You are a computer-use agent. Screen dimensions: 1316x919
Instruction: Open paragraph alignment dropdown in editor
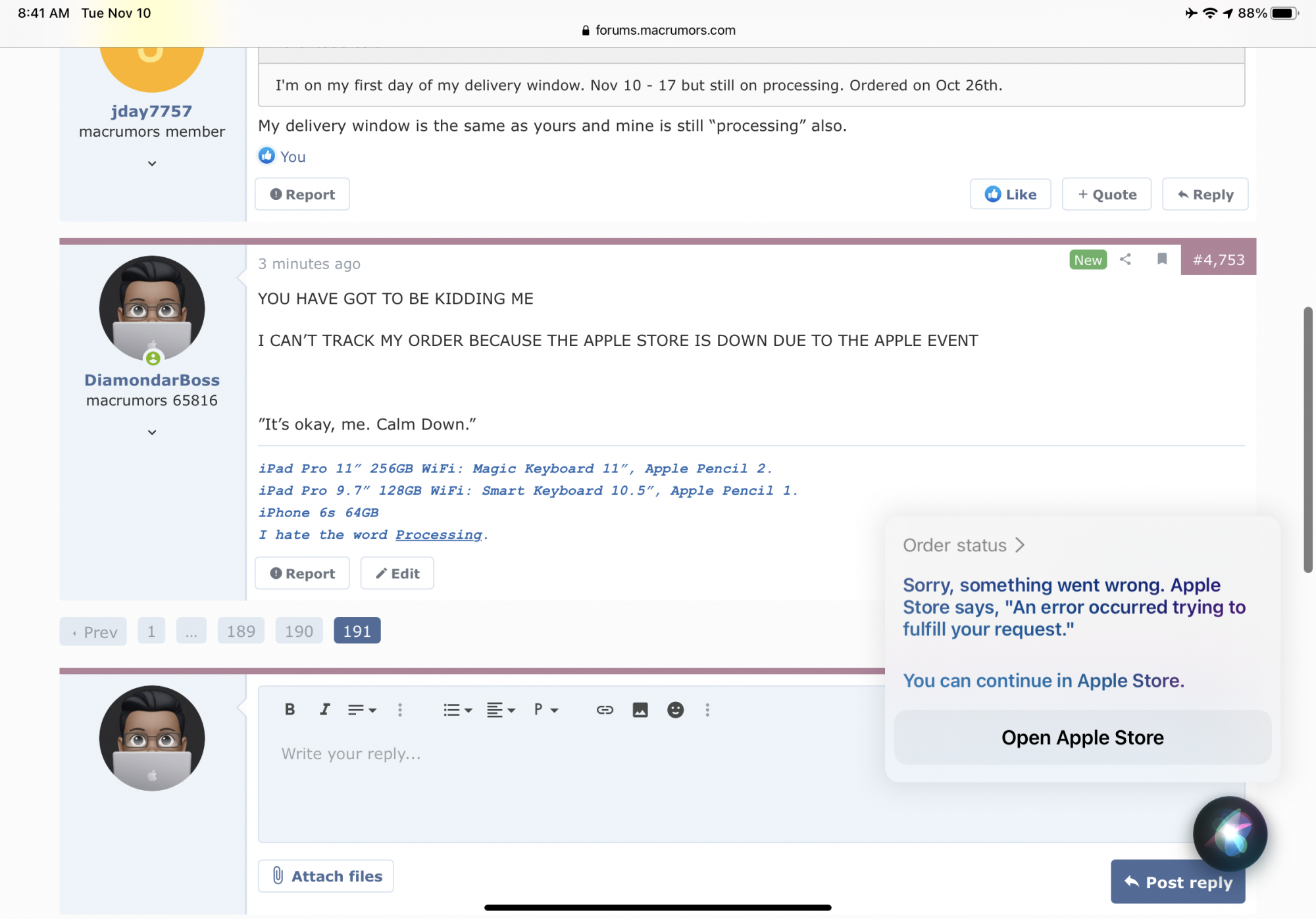[501, 710]
